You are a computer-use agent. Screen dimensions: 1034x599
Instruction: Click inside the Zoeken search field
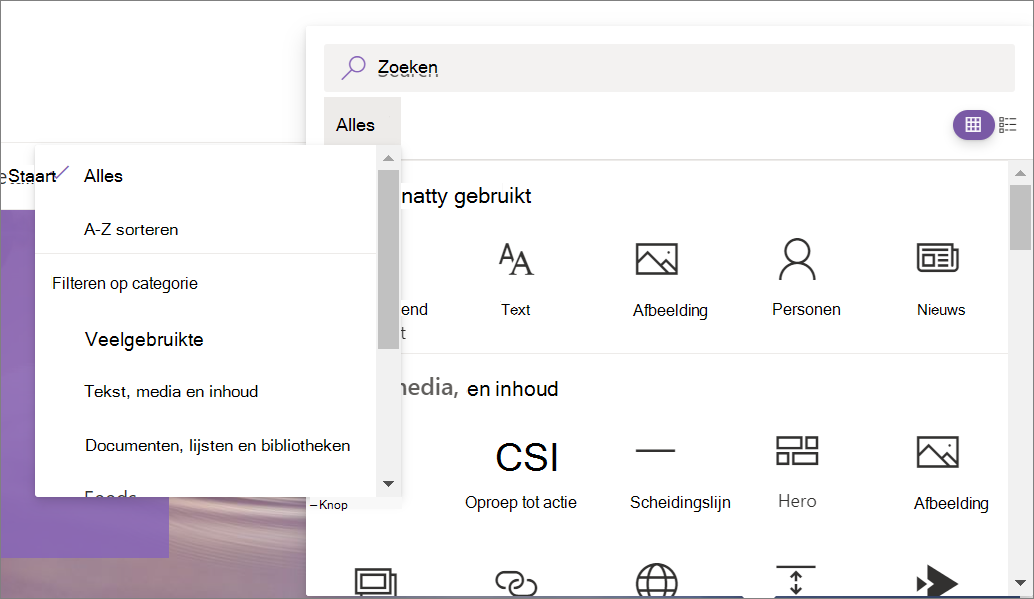point(669,67)
